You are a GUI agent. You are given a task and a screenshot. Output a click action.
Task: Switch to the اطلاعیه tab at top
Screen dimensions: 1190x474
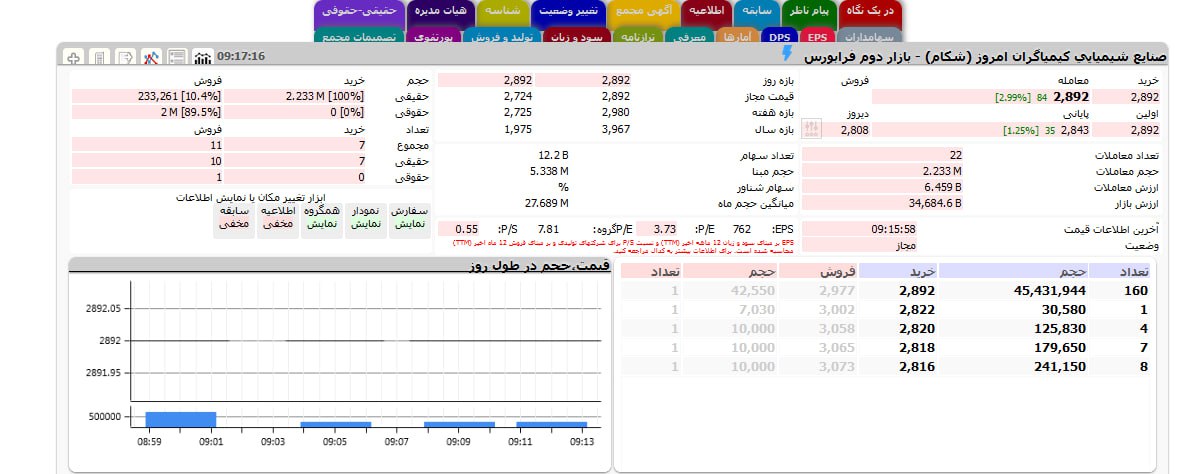point(707,13)
